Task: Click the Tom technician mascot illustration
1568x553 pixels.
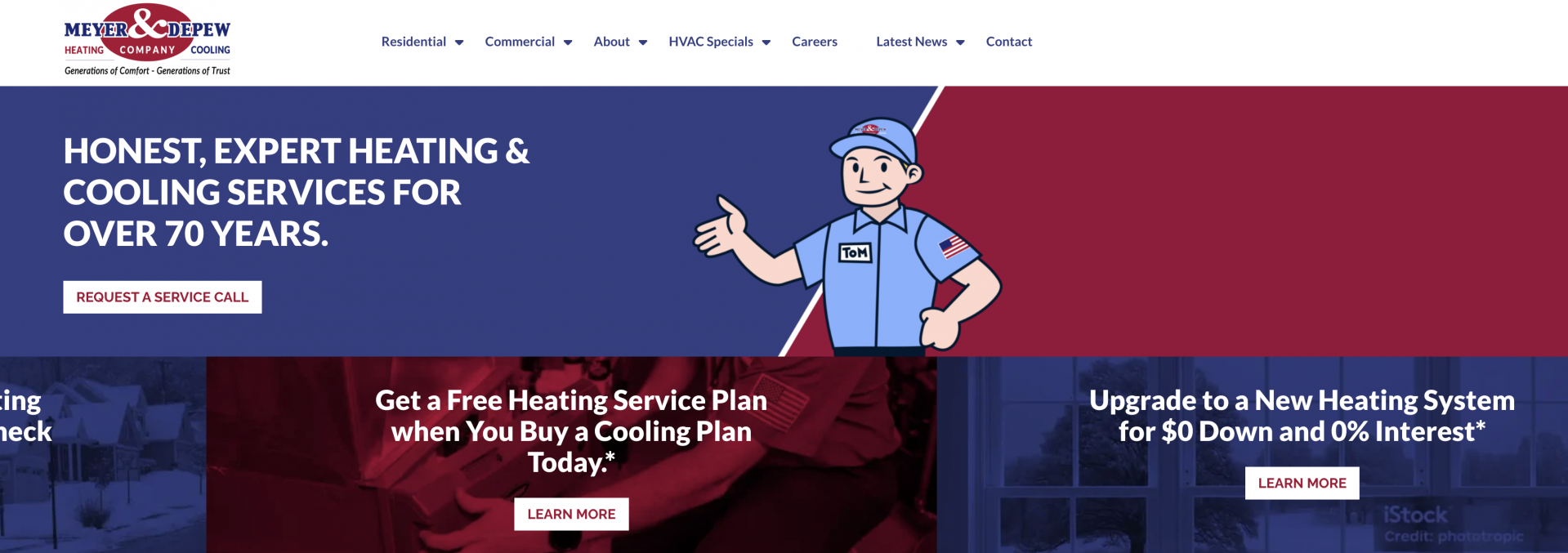Action: tap(850, 235)
